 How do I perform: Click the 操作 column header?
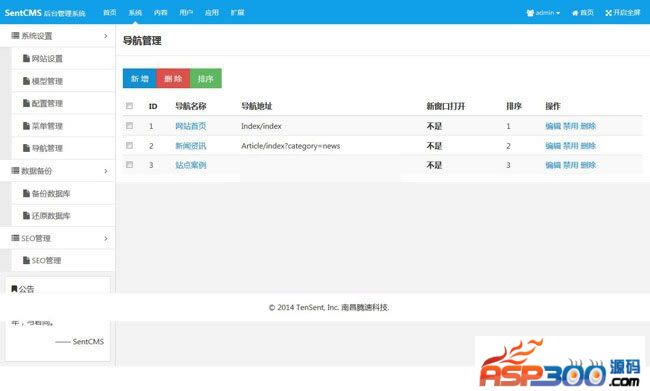553,106
